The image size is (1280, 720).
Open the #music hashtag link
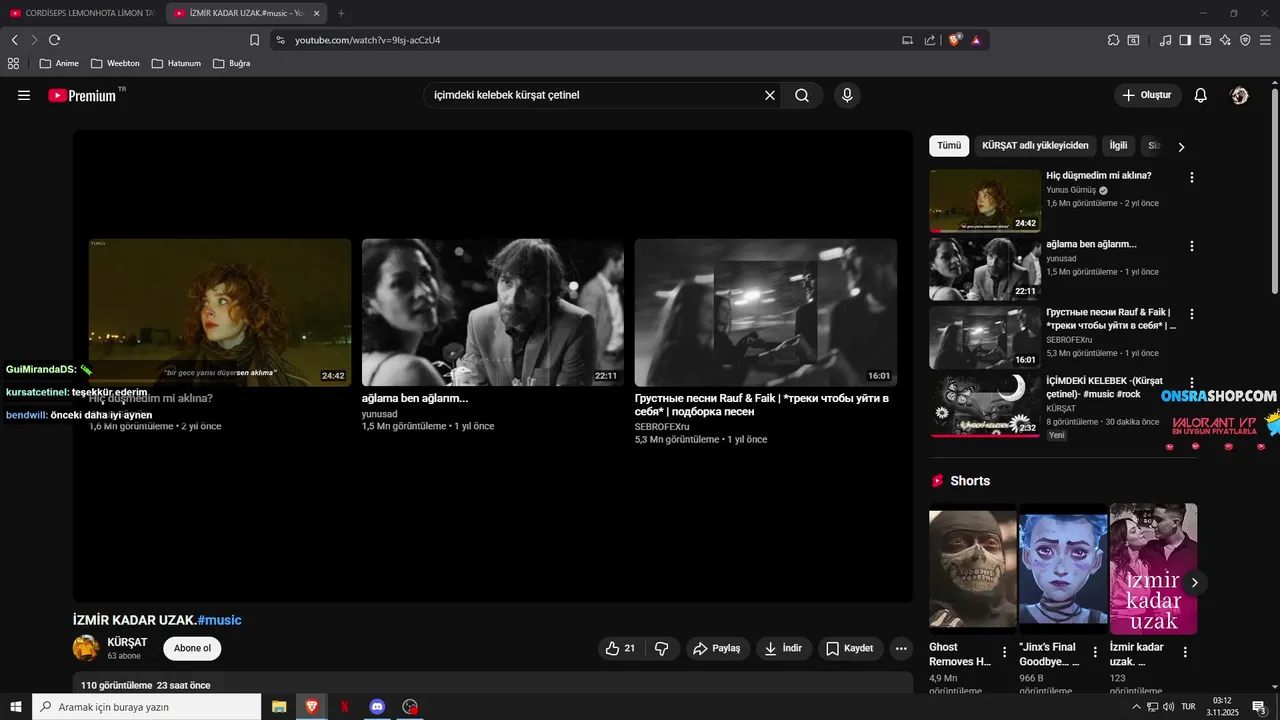tap(219, 620)
